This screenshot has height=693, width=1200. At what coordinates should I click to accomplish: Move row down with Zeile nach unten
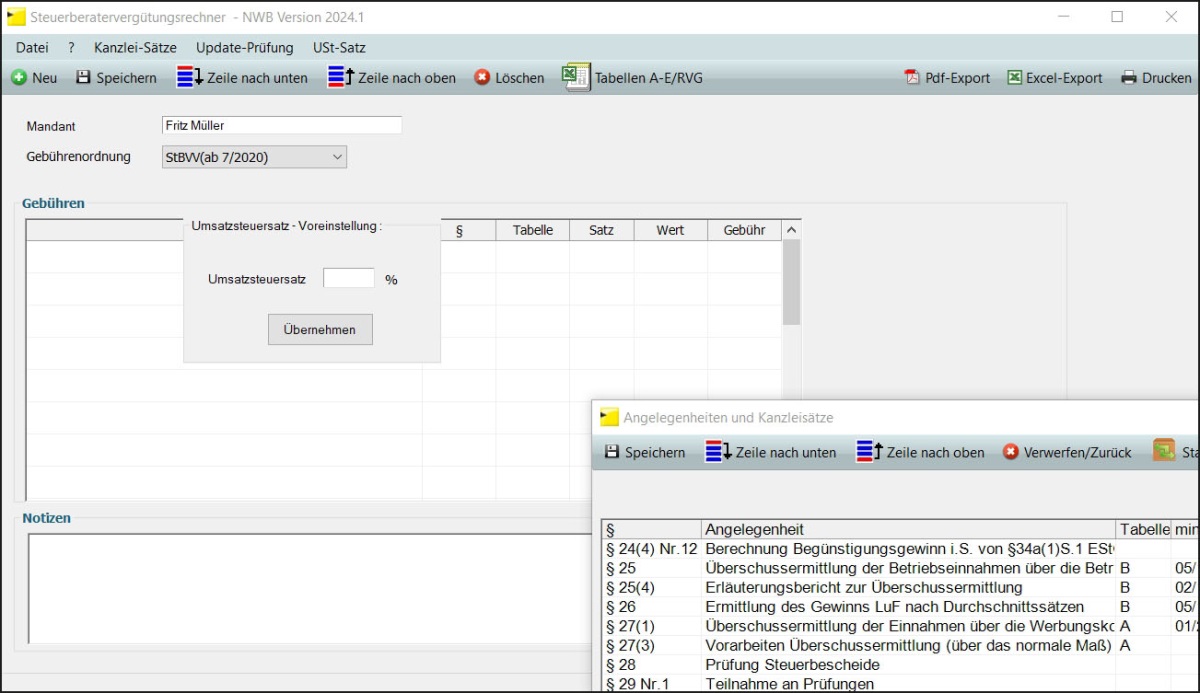189,78
